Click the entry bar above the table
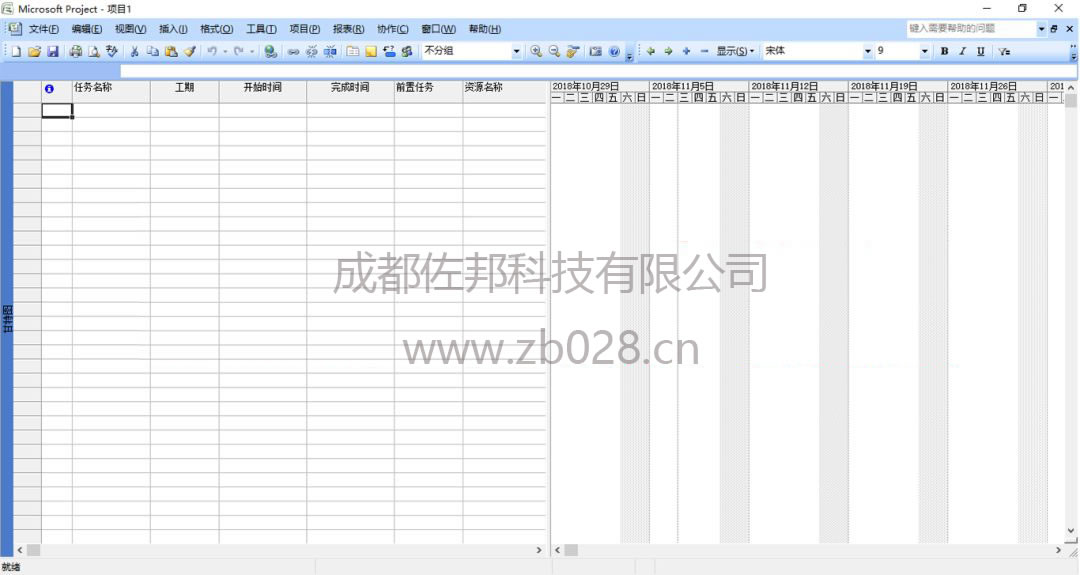This screenshot has height=575, width=1080. point(598,71)
